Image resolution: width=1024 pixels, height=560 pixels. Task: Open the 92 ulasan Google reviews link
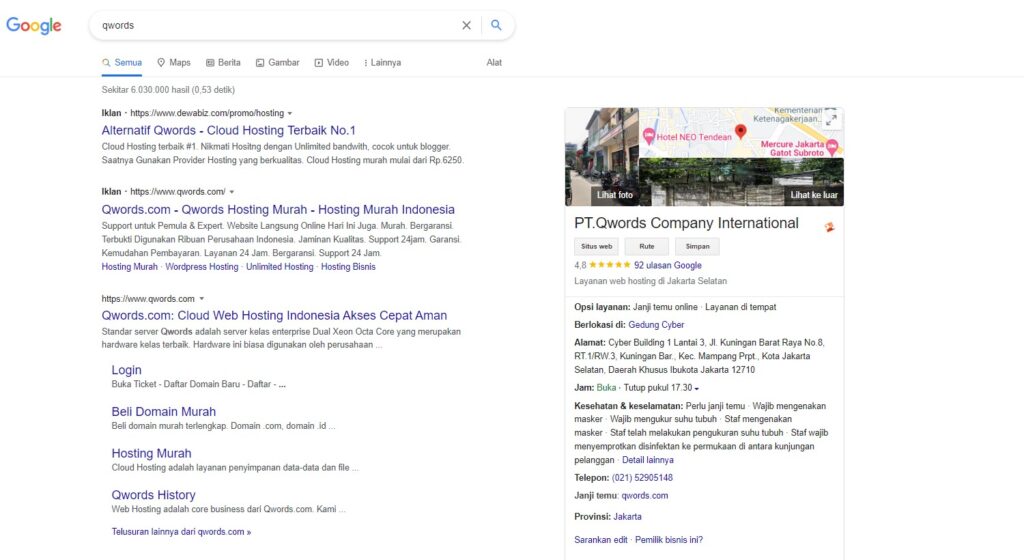(x=667, y=266)
